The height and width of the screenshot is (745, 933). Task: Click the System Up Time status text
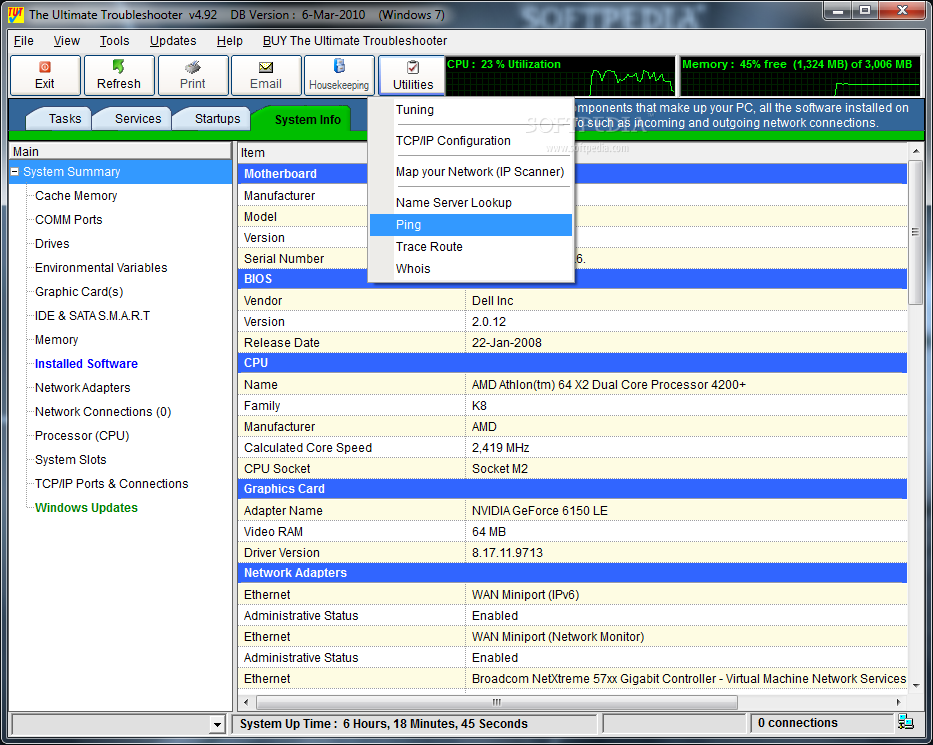click(383, 724)
